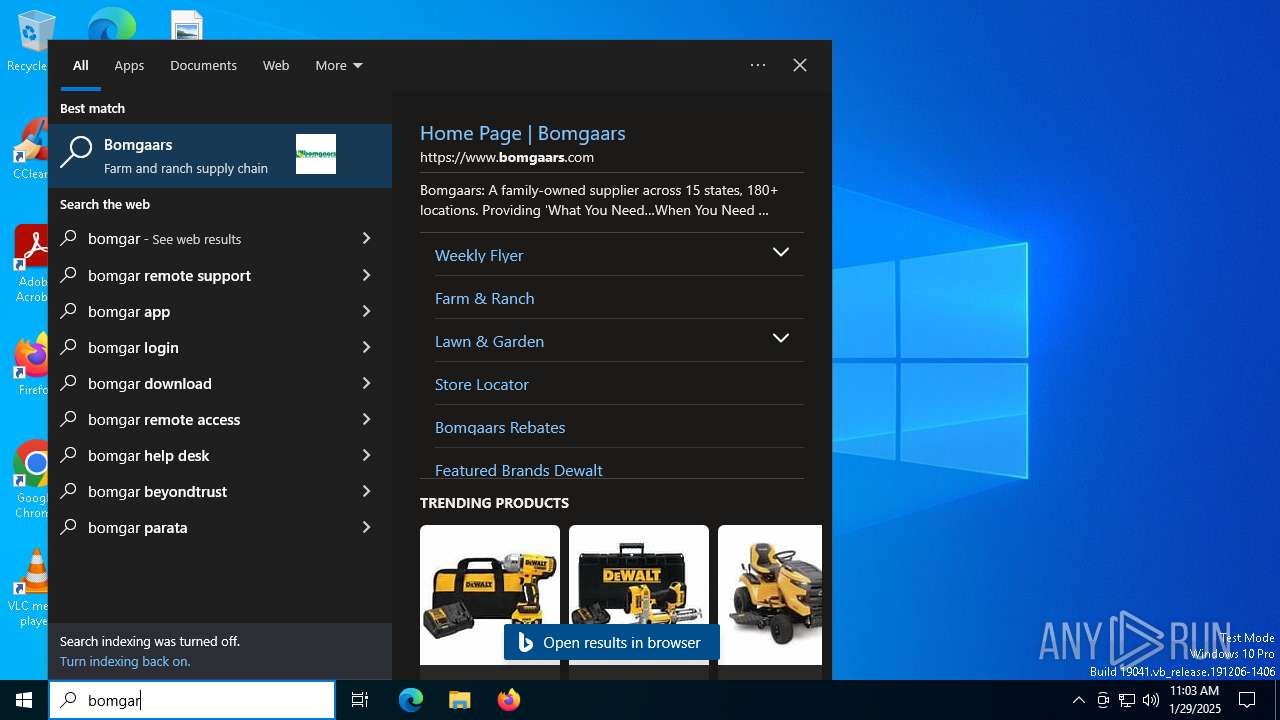Switch to the Apps tab

tap(129, 65)
